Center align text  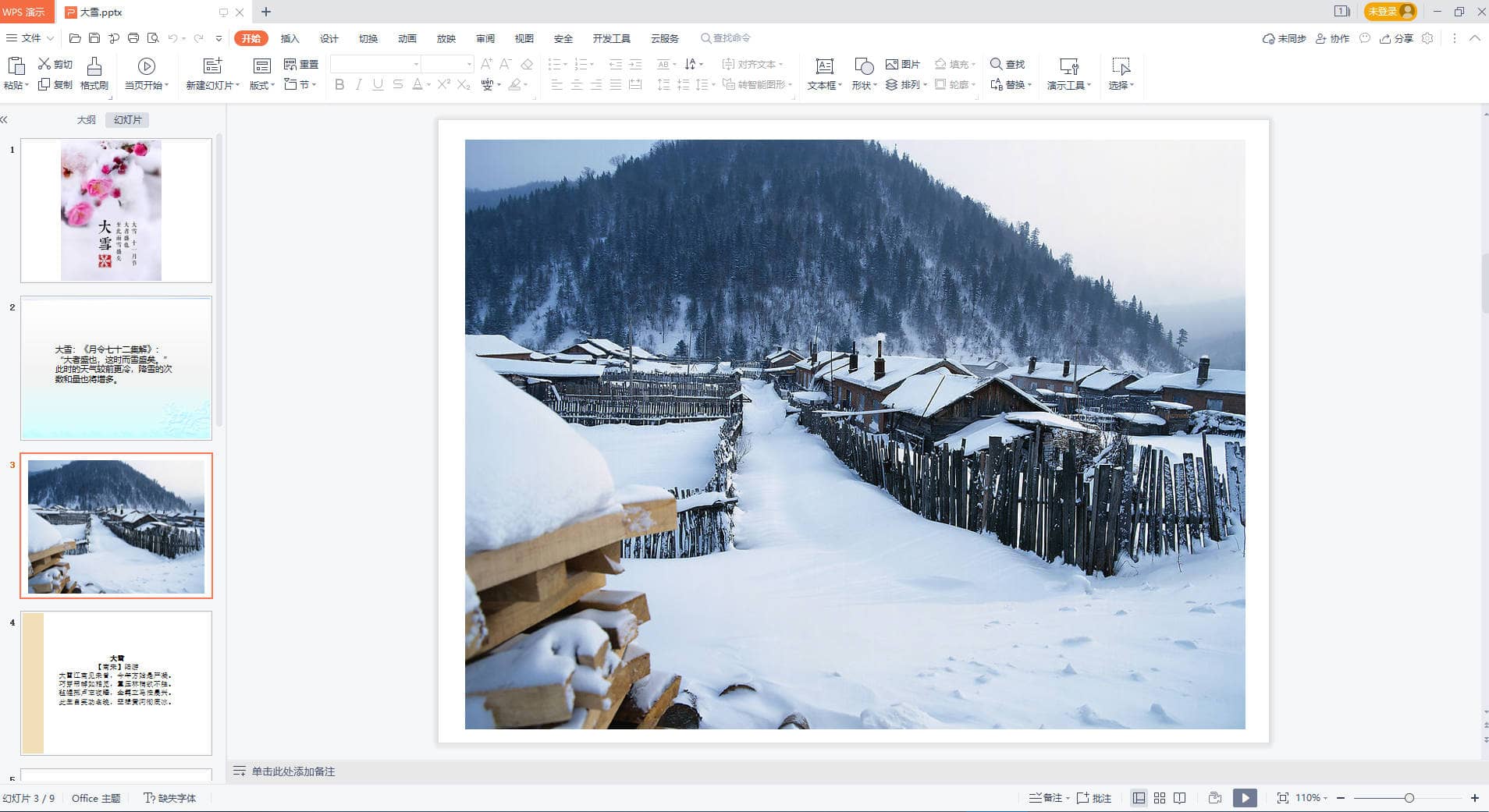click(x=577, y=84)
